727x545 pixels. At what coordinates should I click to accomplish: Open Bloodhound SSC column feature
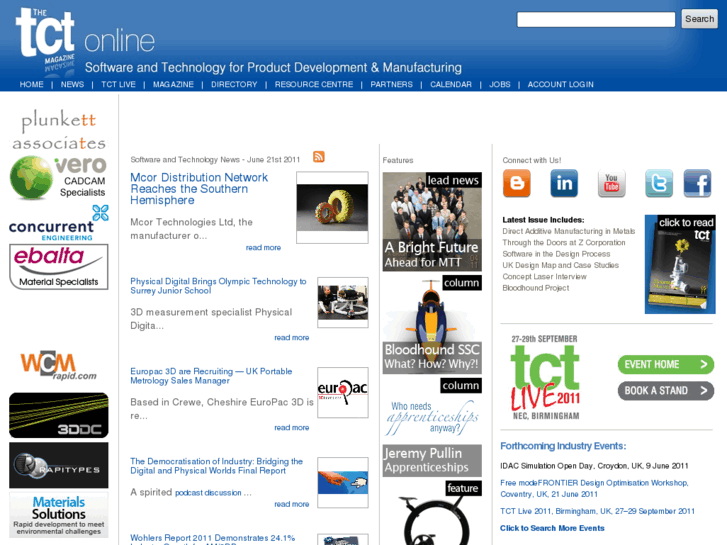432,325
